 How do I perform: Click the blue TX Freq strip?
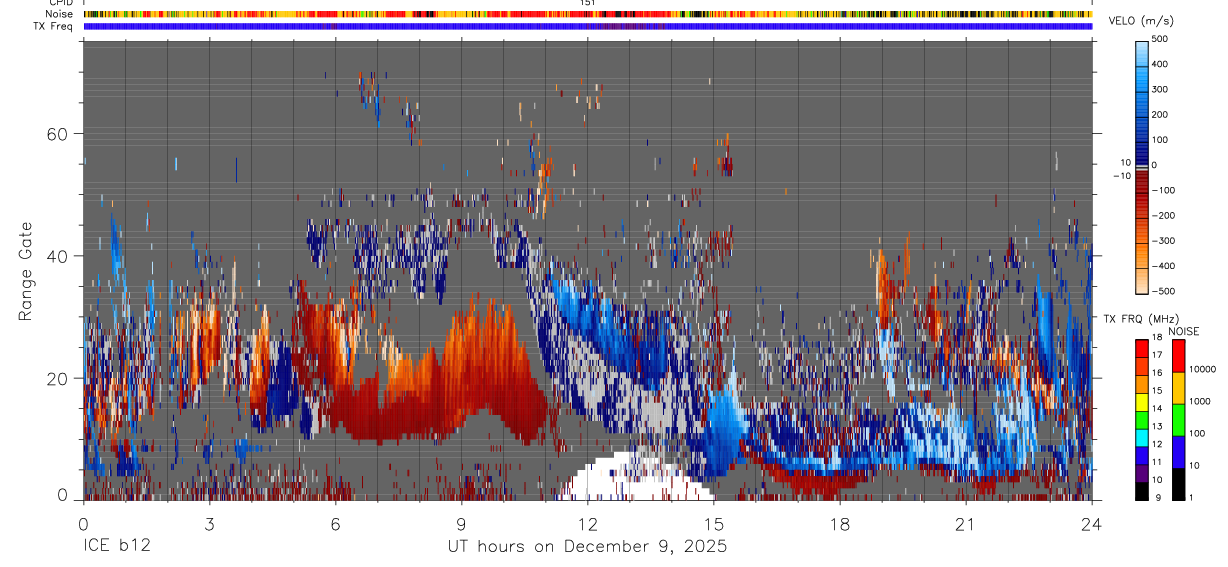click(587, 26)
